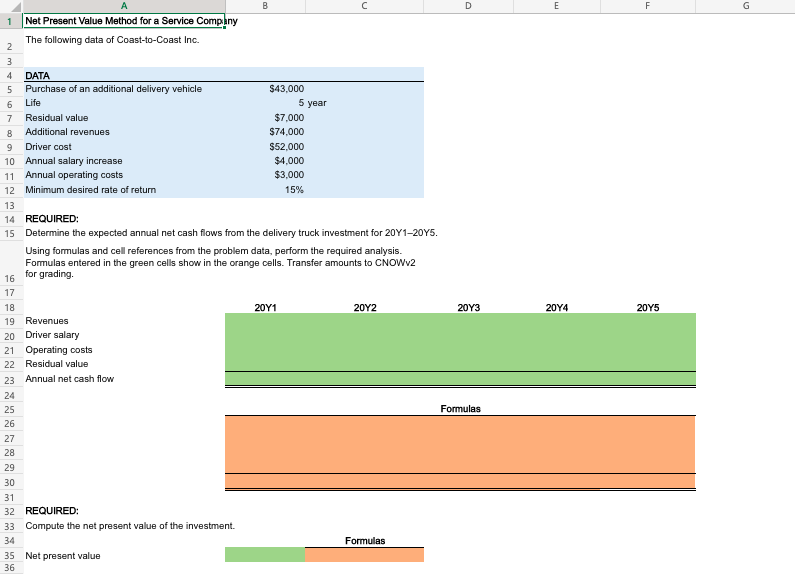Viewport: 795px width, 574px height.
Task: Click green Net present value input cell
Action: 265,555
